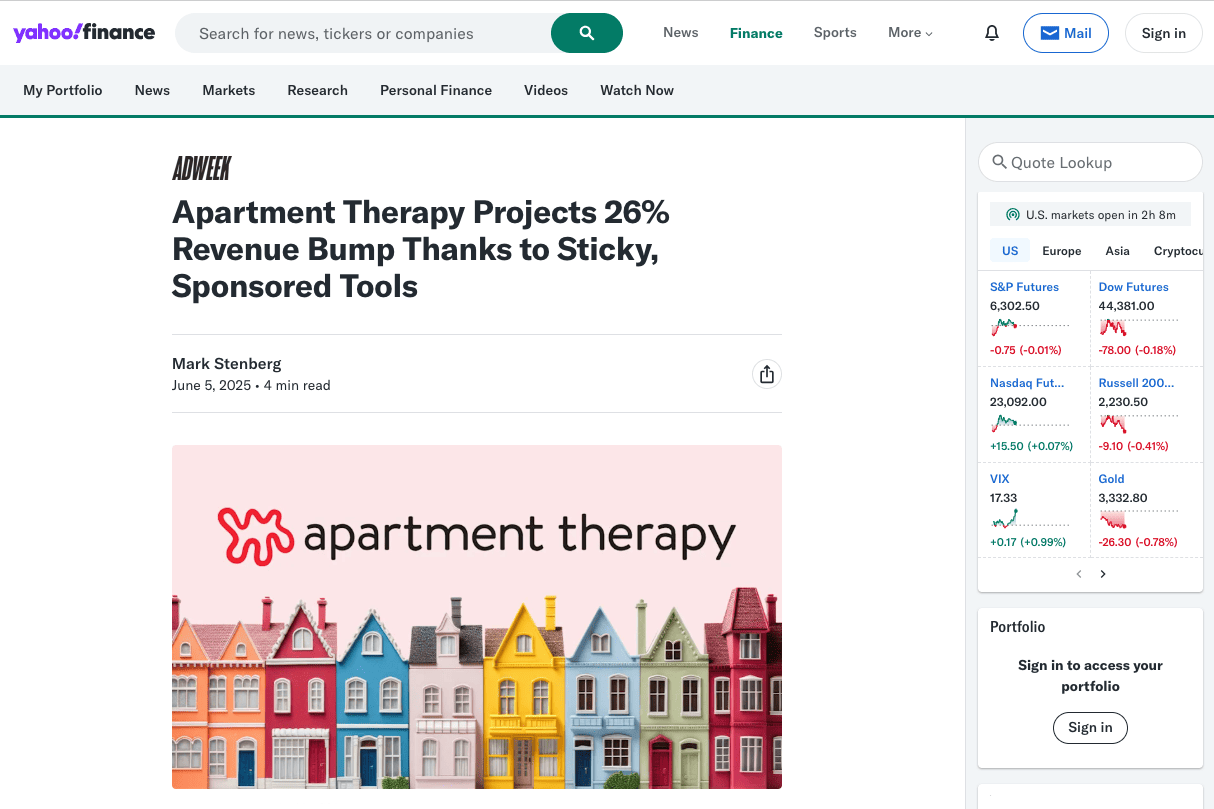Open the Personal Finance menu item
Viewport: 1214px width, 809px height.
[x=436, y=90]
